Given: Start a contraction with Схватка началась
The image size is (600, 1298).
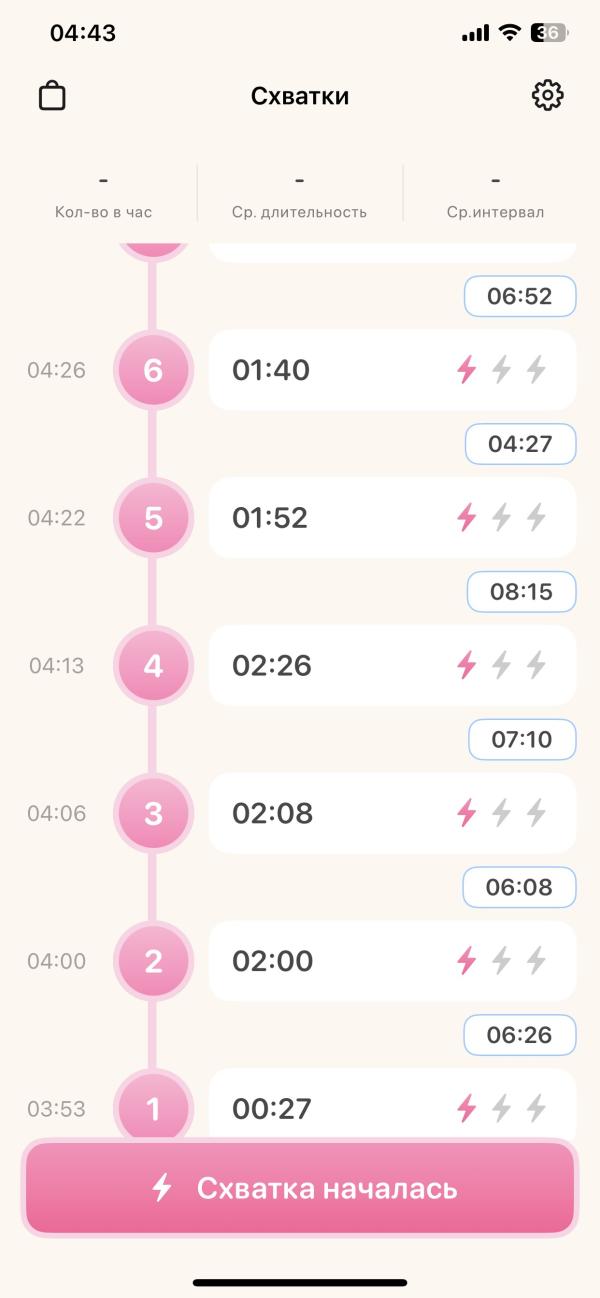Looking at the screenshot, I should click(300, 1188).
